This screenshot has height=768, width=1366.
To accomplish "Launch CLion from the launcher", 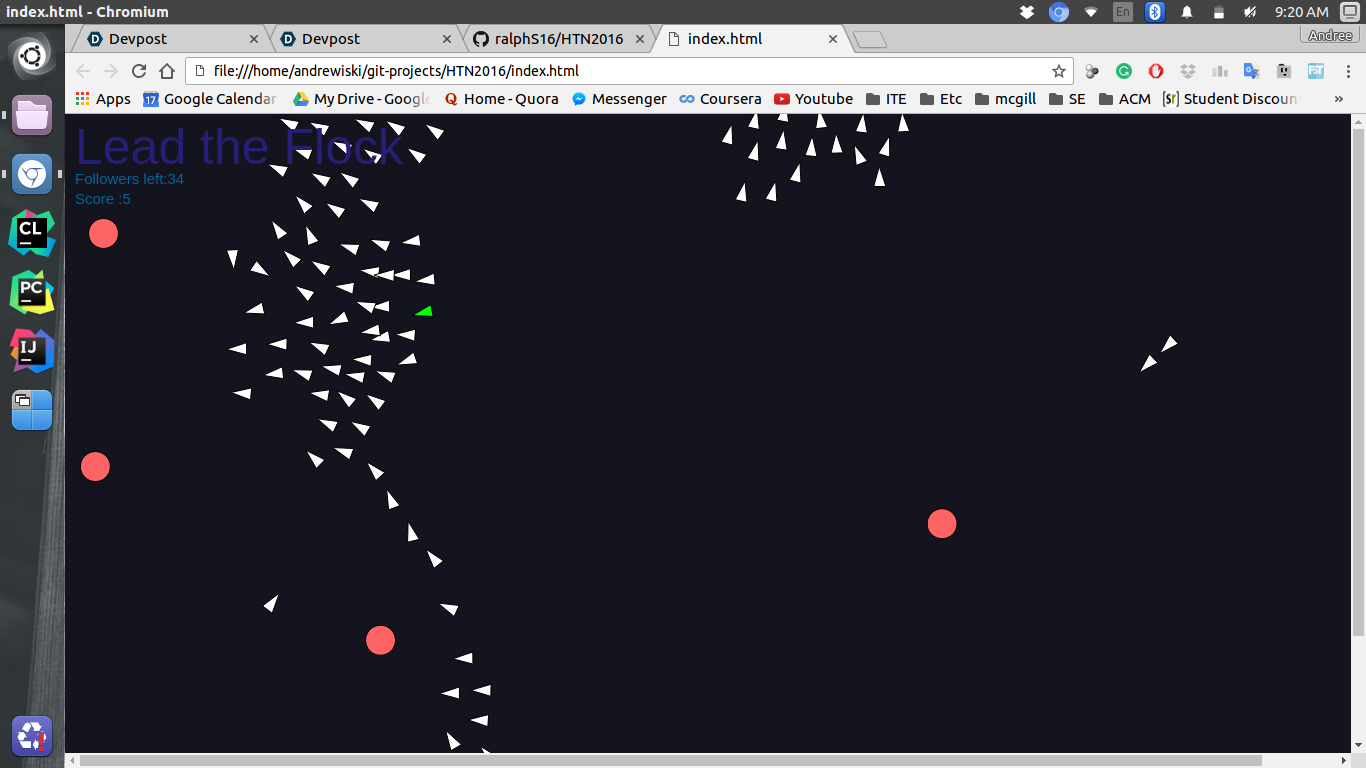I will coord(32,233).
